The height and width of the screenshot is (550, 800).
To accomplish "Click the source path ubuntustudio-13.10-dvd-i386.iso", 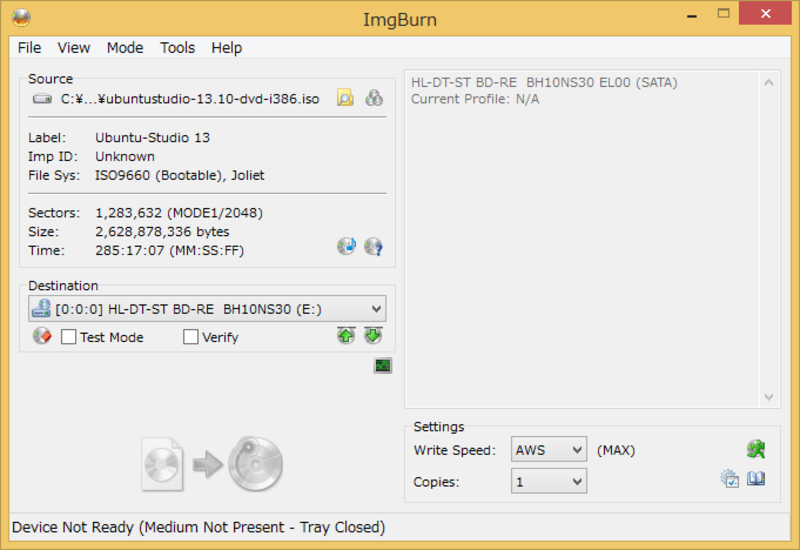I will point(190,99).
